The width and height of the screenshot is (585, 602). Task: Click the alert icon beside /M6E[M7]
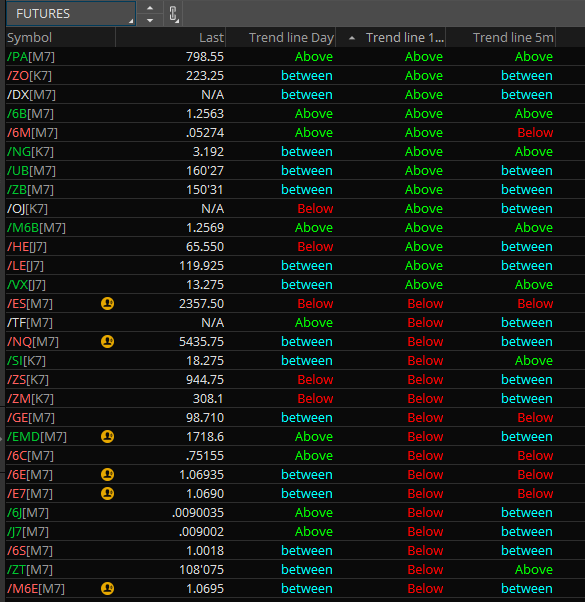(x=107, y=589)
